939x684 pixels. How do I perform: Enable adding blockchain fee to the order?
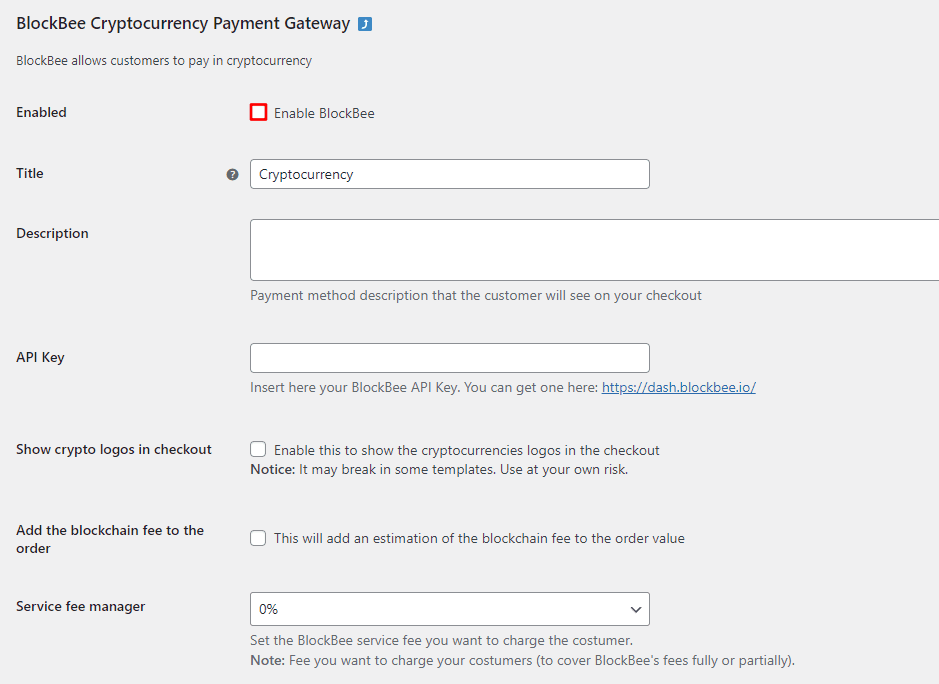[x=258, y=538]
